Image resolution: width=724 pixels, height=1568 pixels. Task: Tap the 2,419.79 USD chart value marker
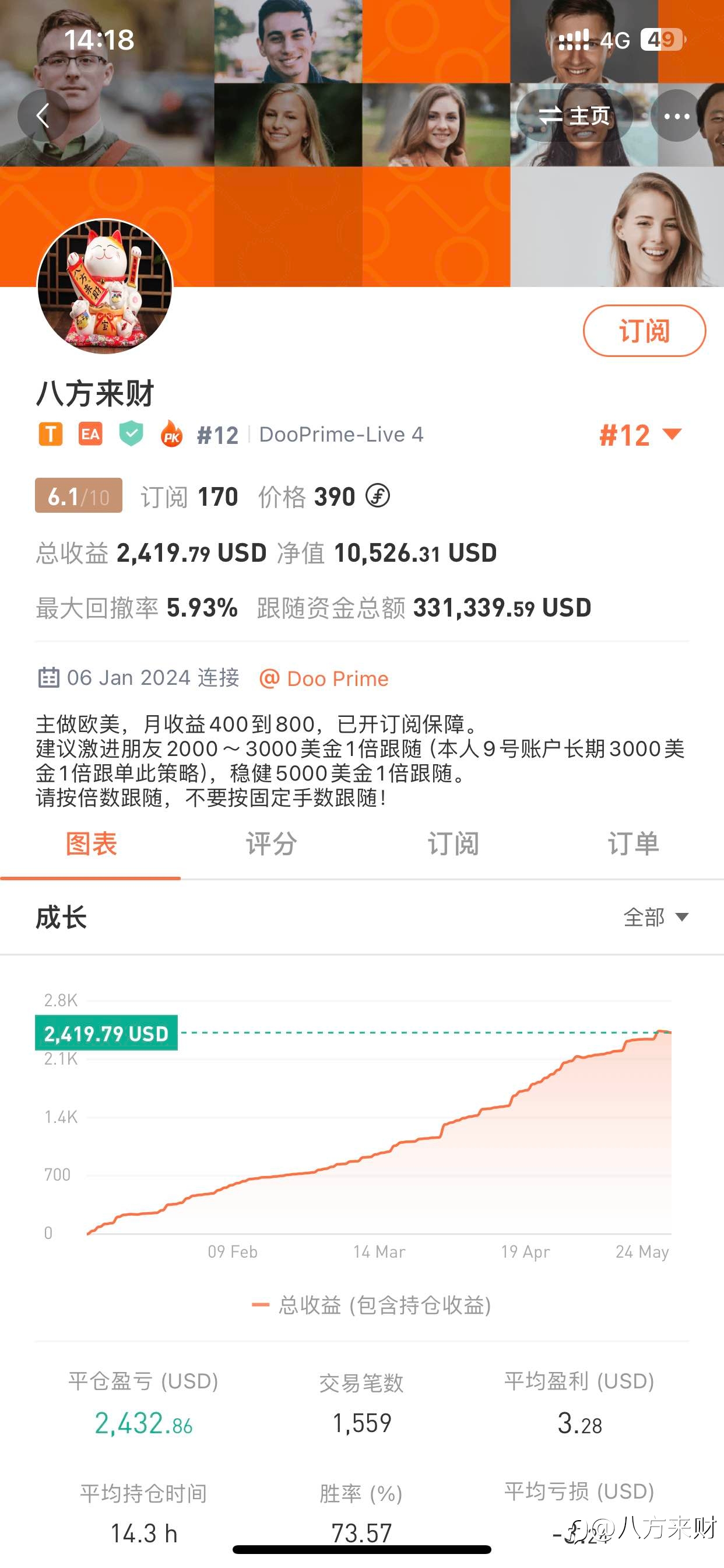pyautogui.click(x=107, y=1033)
